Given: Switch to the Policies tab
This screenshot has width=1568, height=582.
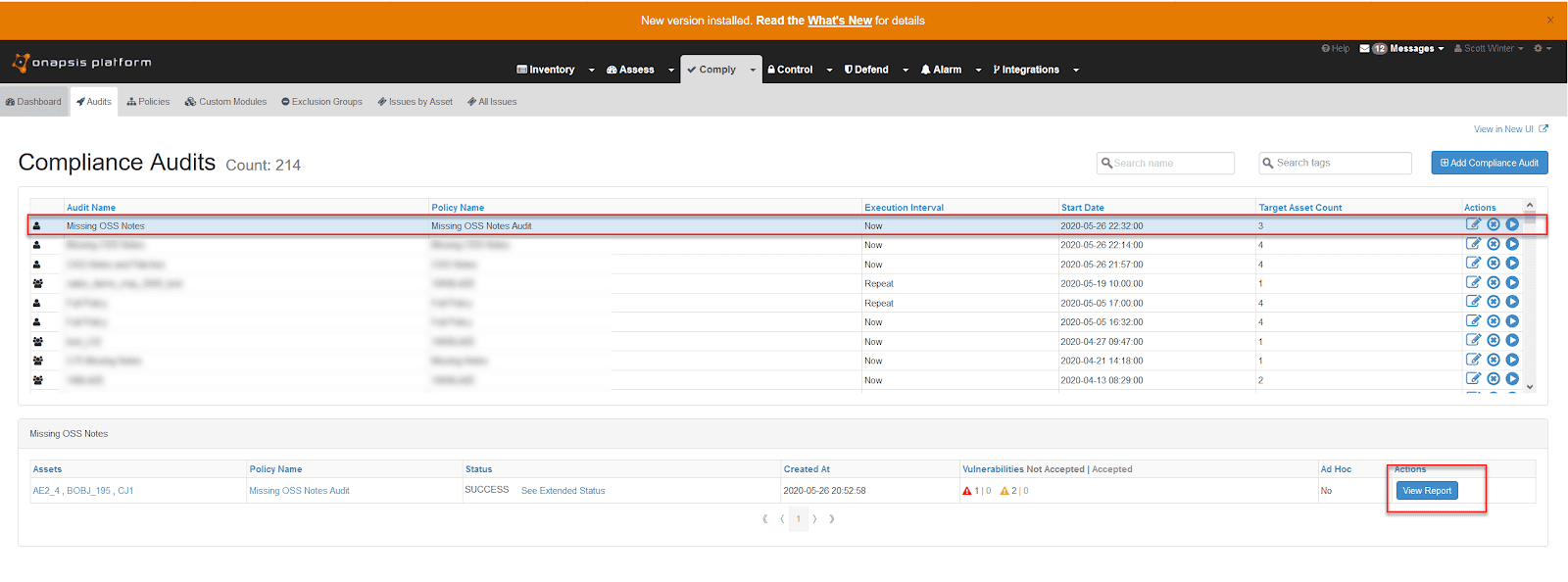Looking at the screenshot, I should 148,102.
